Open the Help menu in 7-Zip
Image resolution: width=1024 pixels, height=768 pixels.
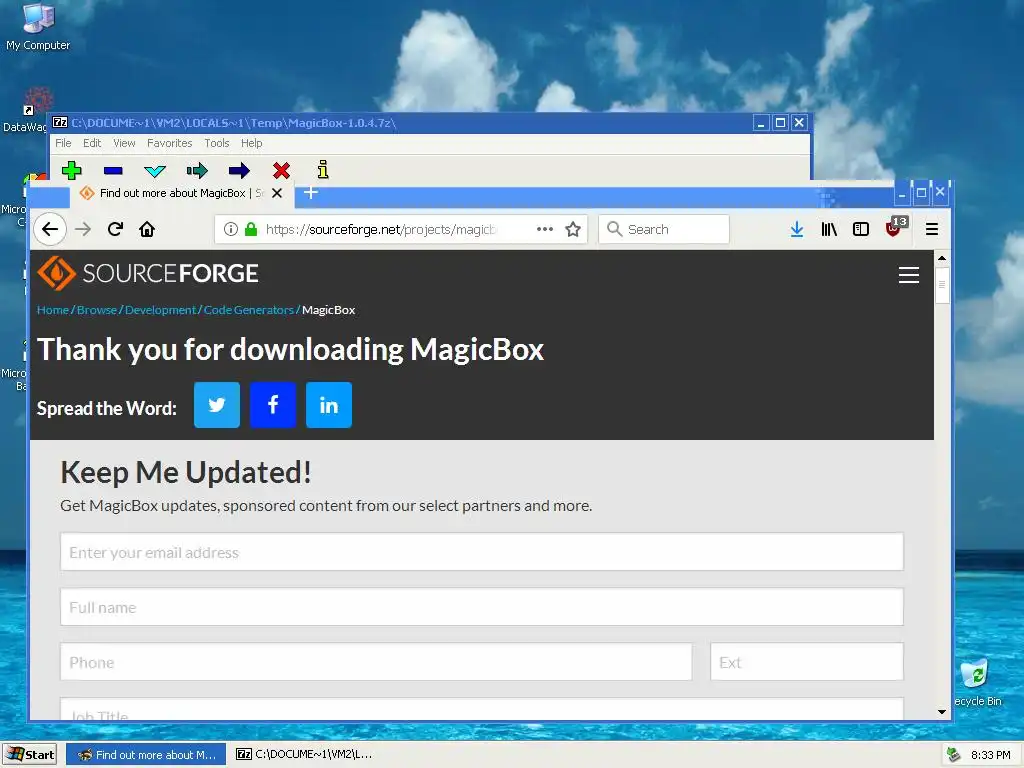click(251, 143)
